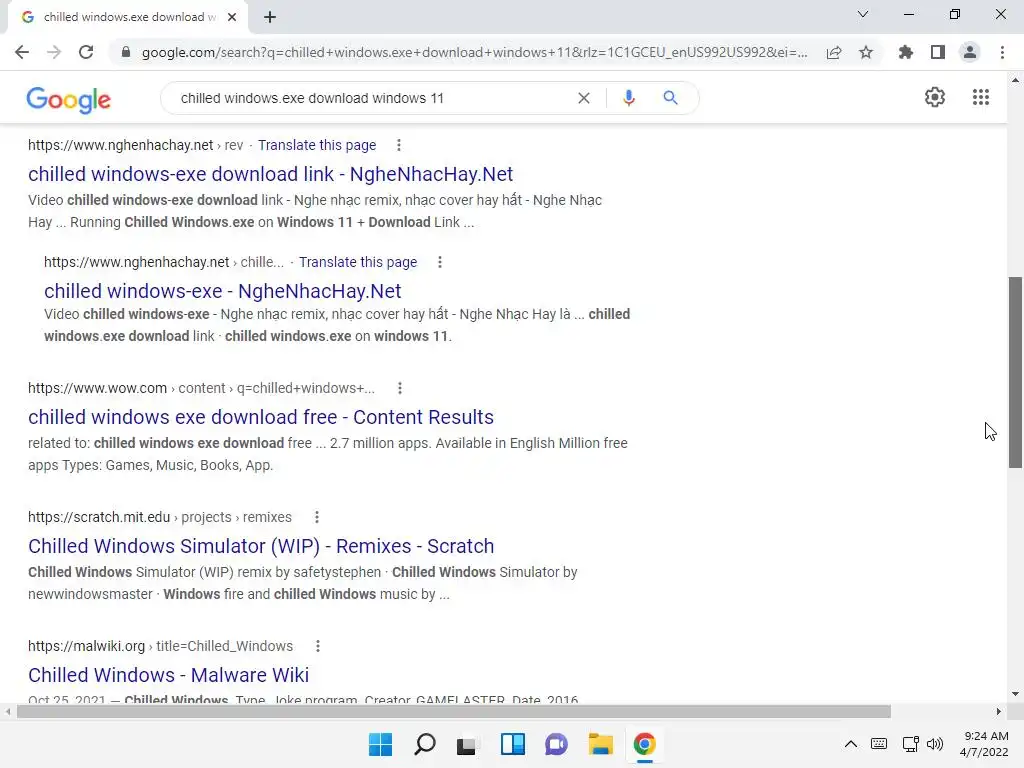Open the Extensions puzzle icon
Screen dimensions: 1024x768
905,52
